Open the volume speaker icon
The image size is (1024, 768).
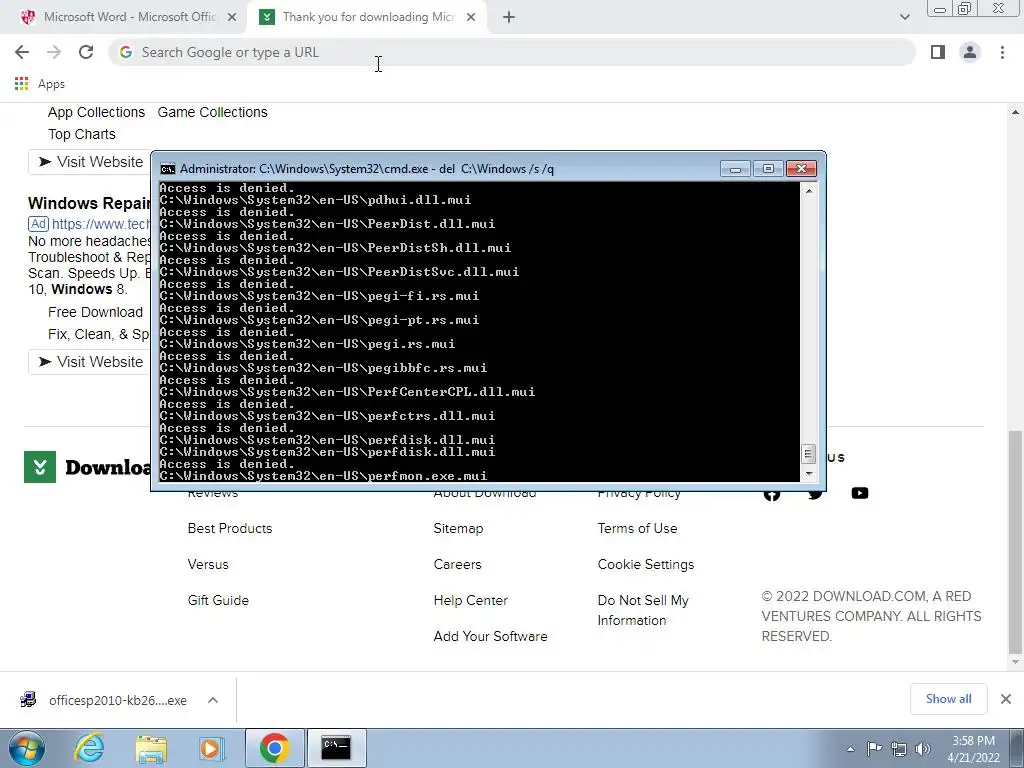(x=923, y=749)
